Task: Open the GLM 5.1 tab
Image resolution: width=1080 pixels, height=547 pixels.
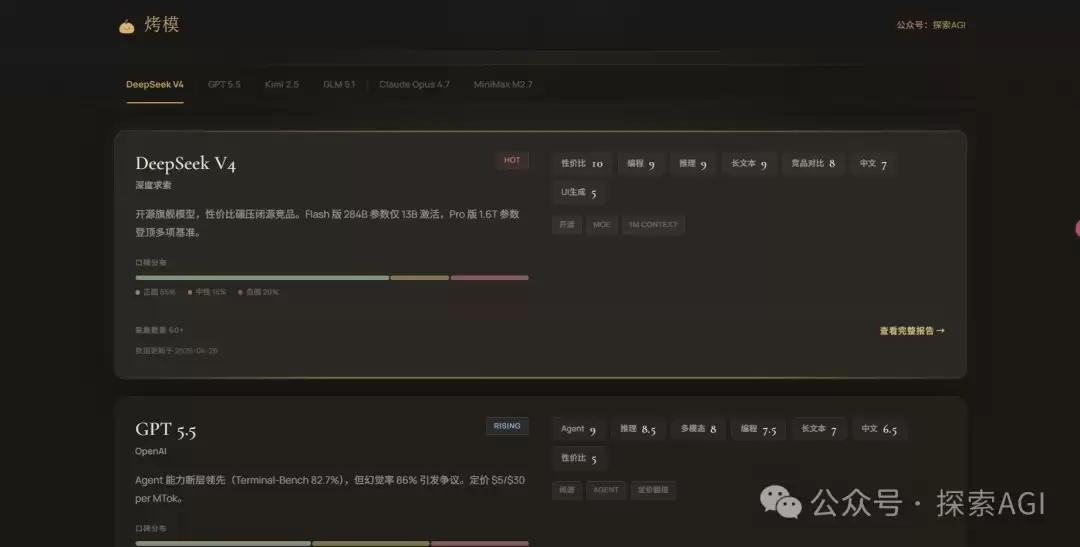Action: 339,85
